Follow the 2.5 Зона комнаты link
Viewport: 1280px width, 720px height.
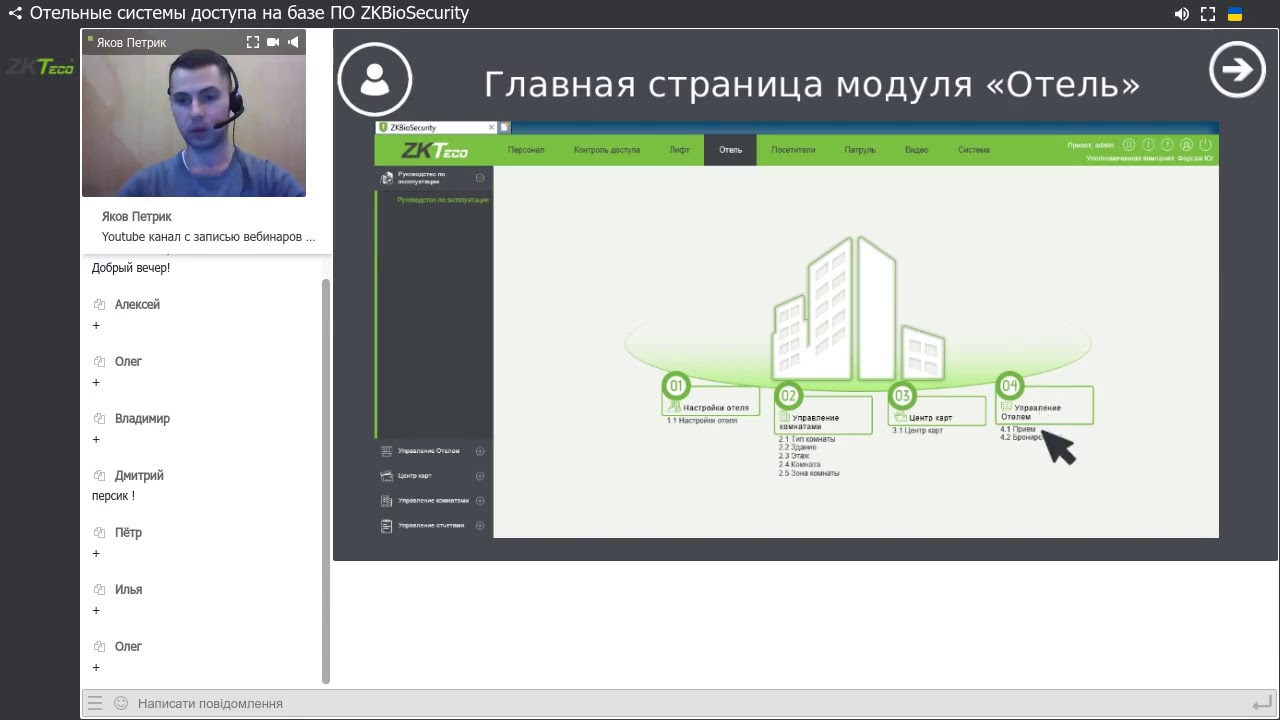(809, 473)
